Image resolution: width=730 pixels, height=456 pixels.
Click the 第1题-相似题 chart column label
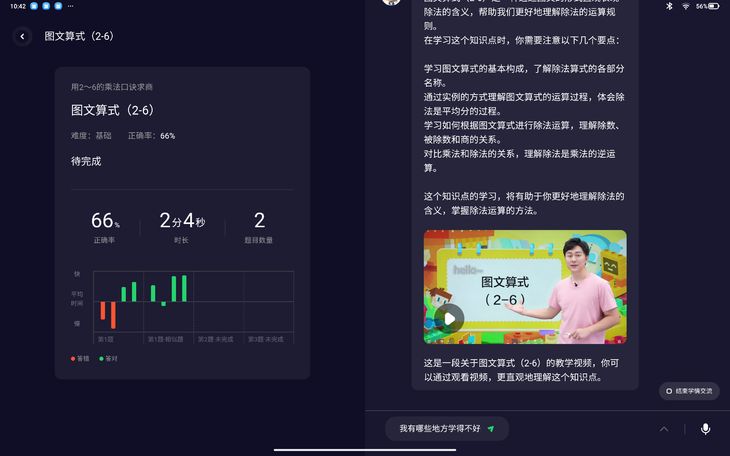click(x=165, y=340)
